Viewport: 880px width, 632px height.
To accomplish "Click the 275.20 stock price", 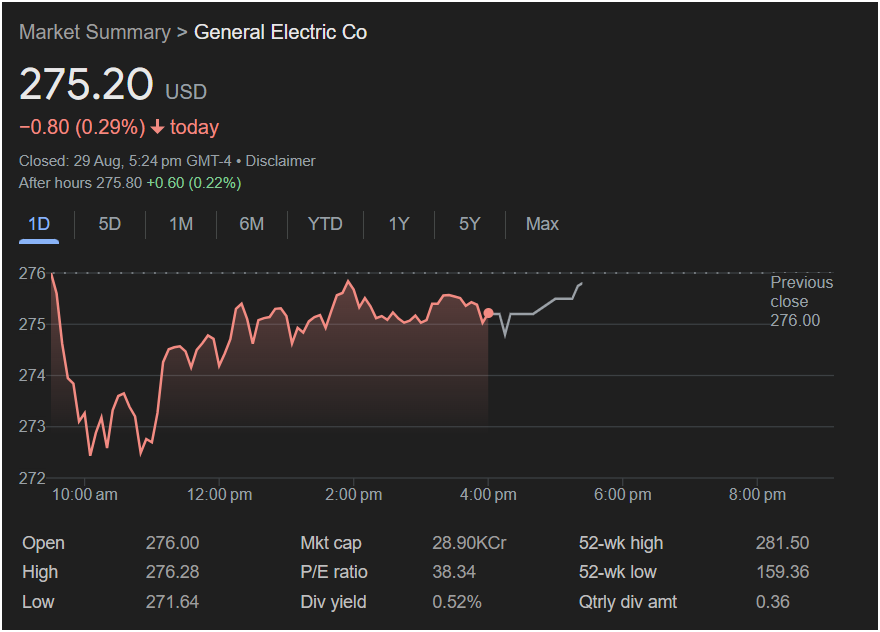I will click(86, 85).
